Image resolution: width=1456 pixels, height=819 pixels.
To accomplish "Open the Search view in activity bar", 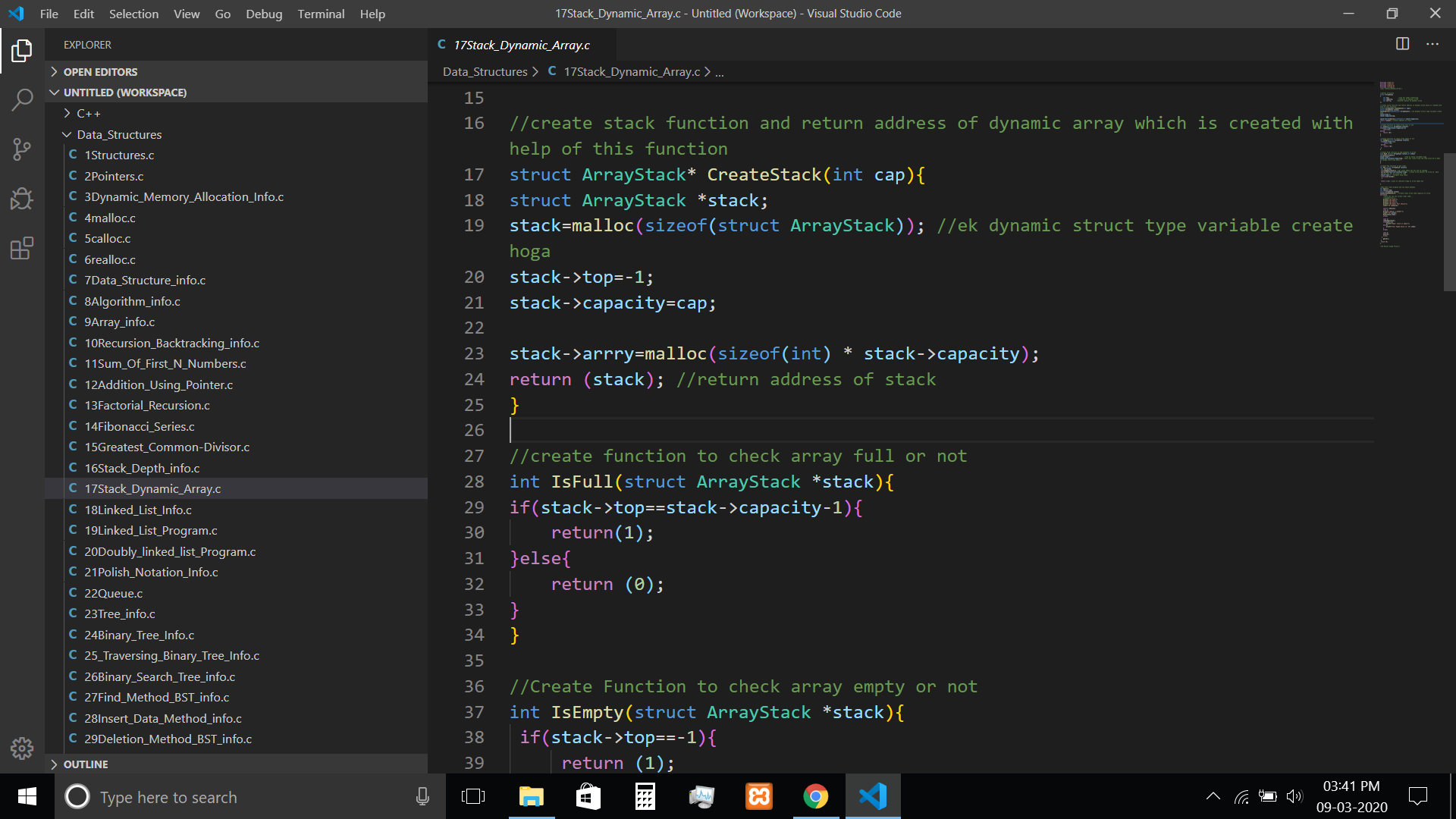I will pos(22,99).
